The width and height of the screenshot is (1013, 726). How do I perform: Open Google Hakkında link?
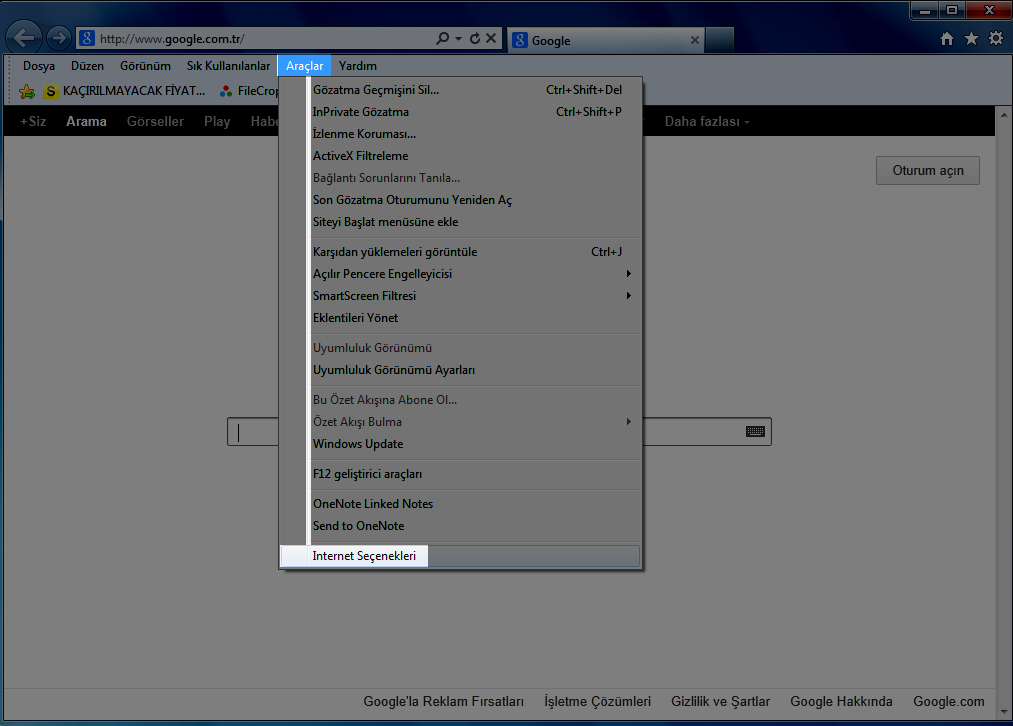click(x=841, y=701)
